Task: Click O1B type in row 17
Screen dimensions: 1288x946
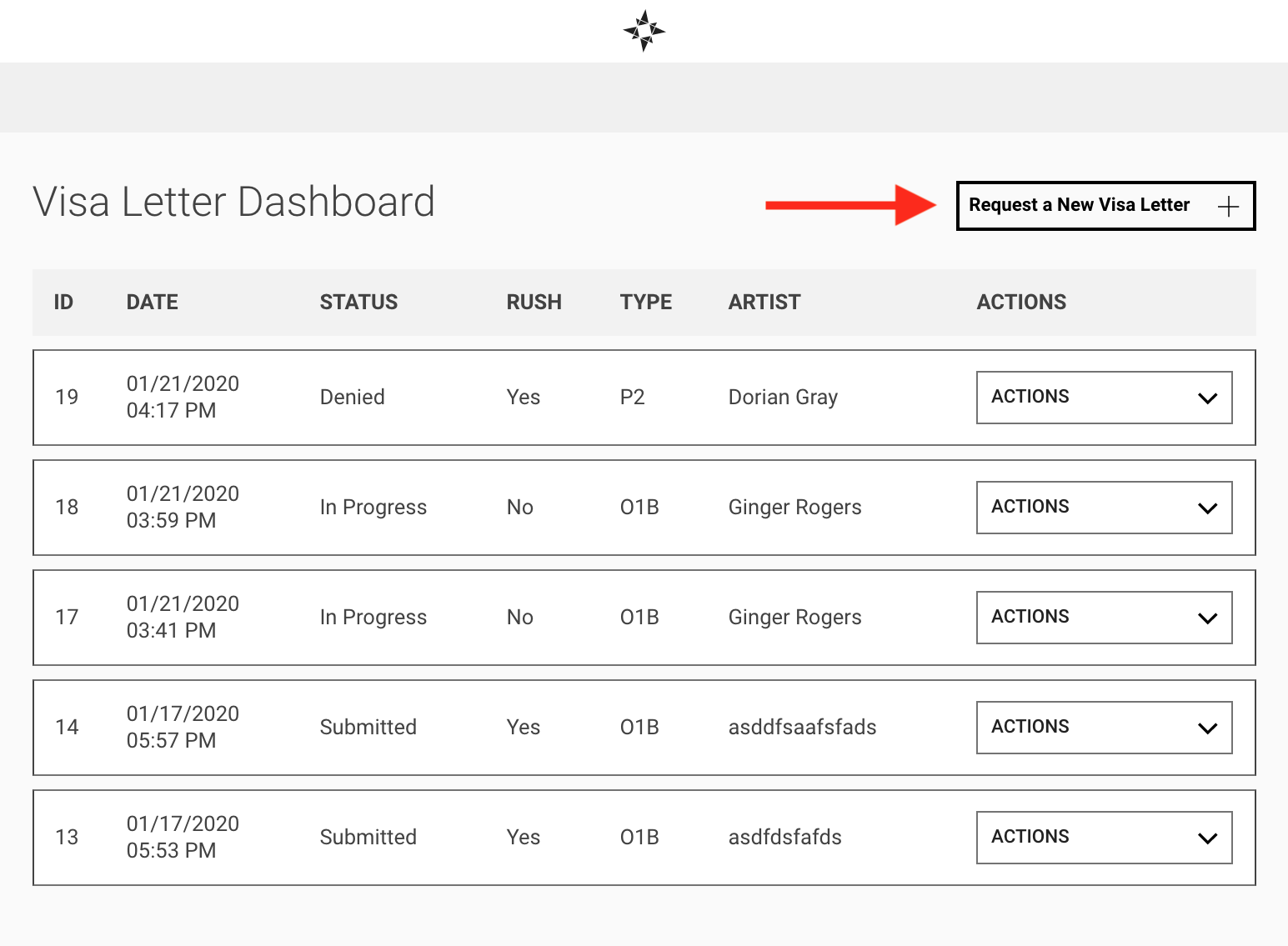Action: tap(639, 617)
